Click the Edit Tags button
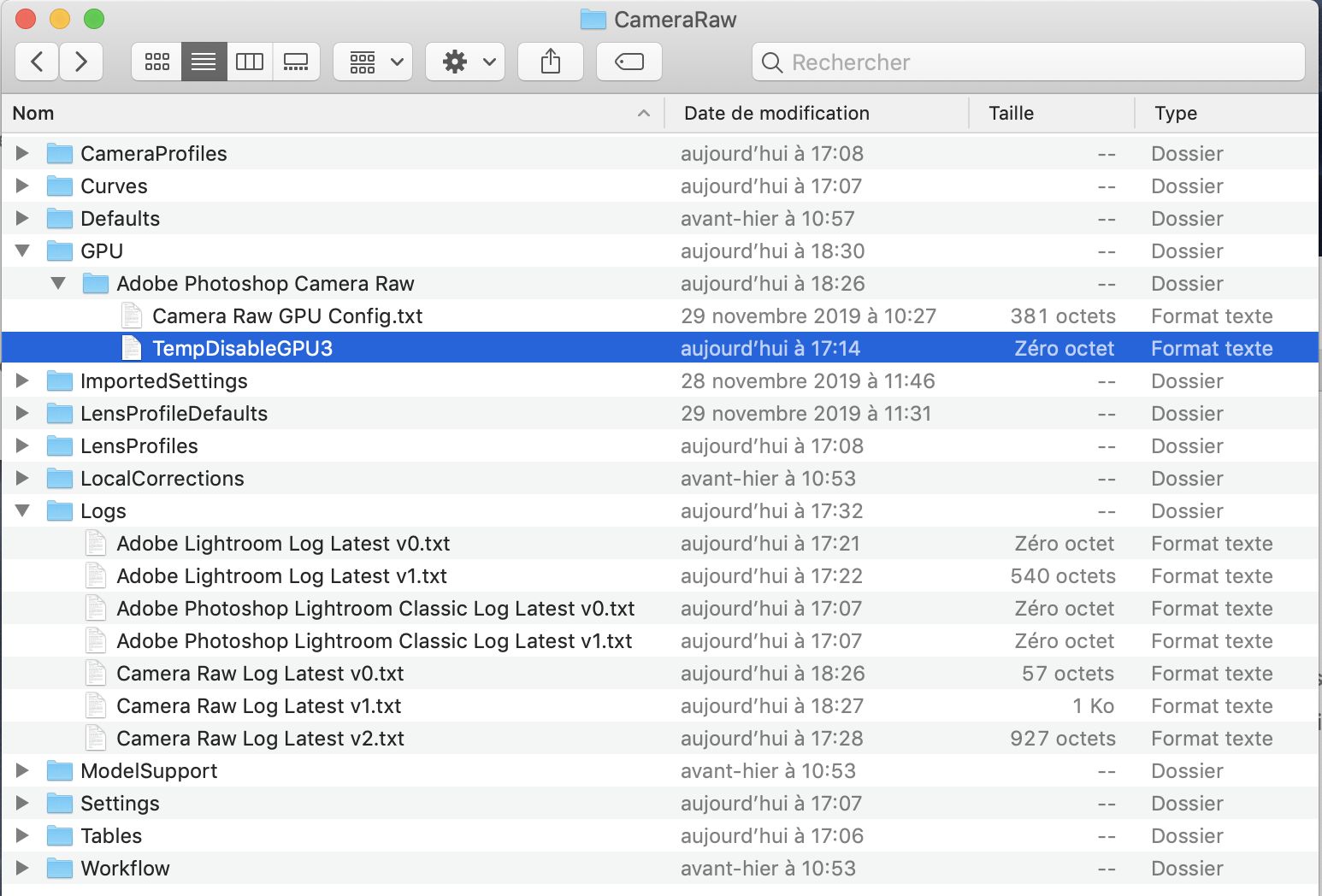Viewport: 1322px width, 896px height. click(x=629, y=62)
